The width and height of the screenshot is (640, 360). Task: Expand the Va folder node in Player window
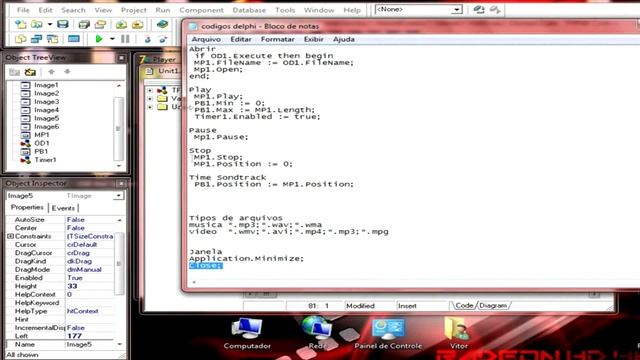[150, 98]
